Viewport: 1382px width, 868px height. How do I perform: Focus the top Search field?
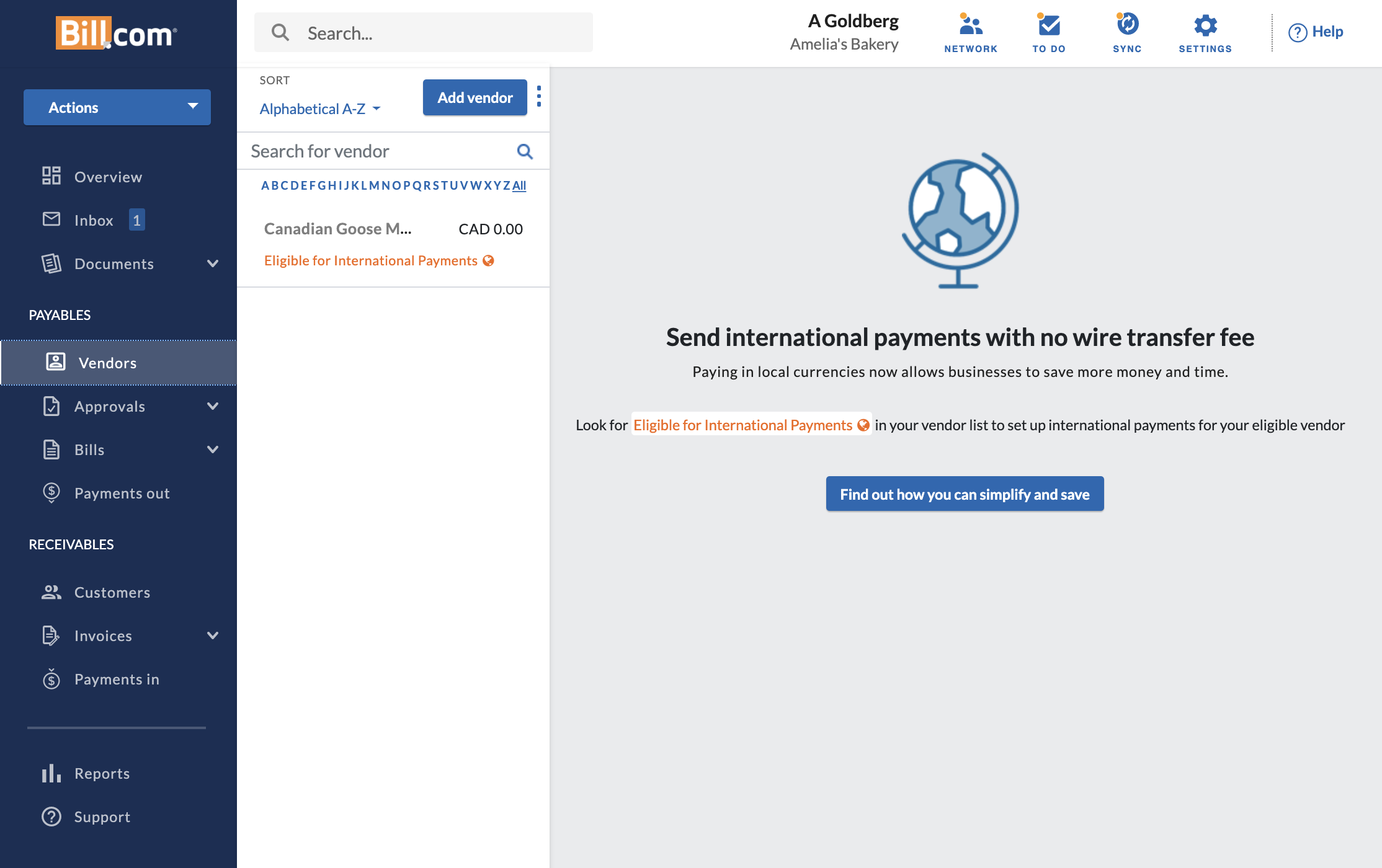point(424,32)
